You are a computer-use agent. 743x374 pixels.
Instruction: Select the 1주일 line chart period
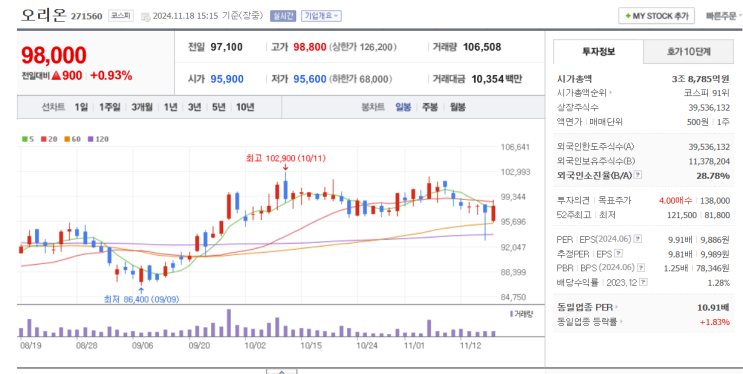(110, 107)
